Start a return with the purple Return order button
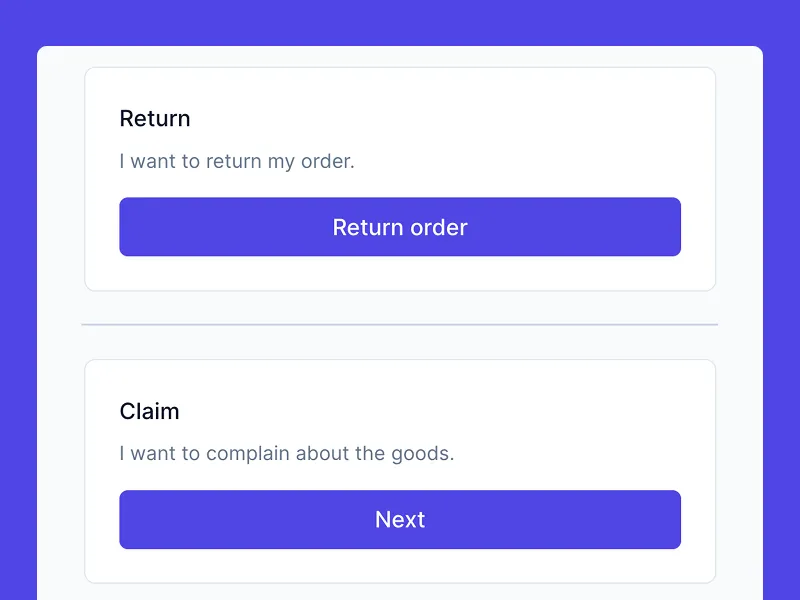 pyautogui.click(x=400, y=227)
